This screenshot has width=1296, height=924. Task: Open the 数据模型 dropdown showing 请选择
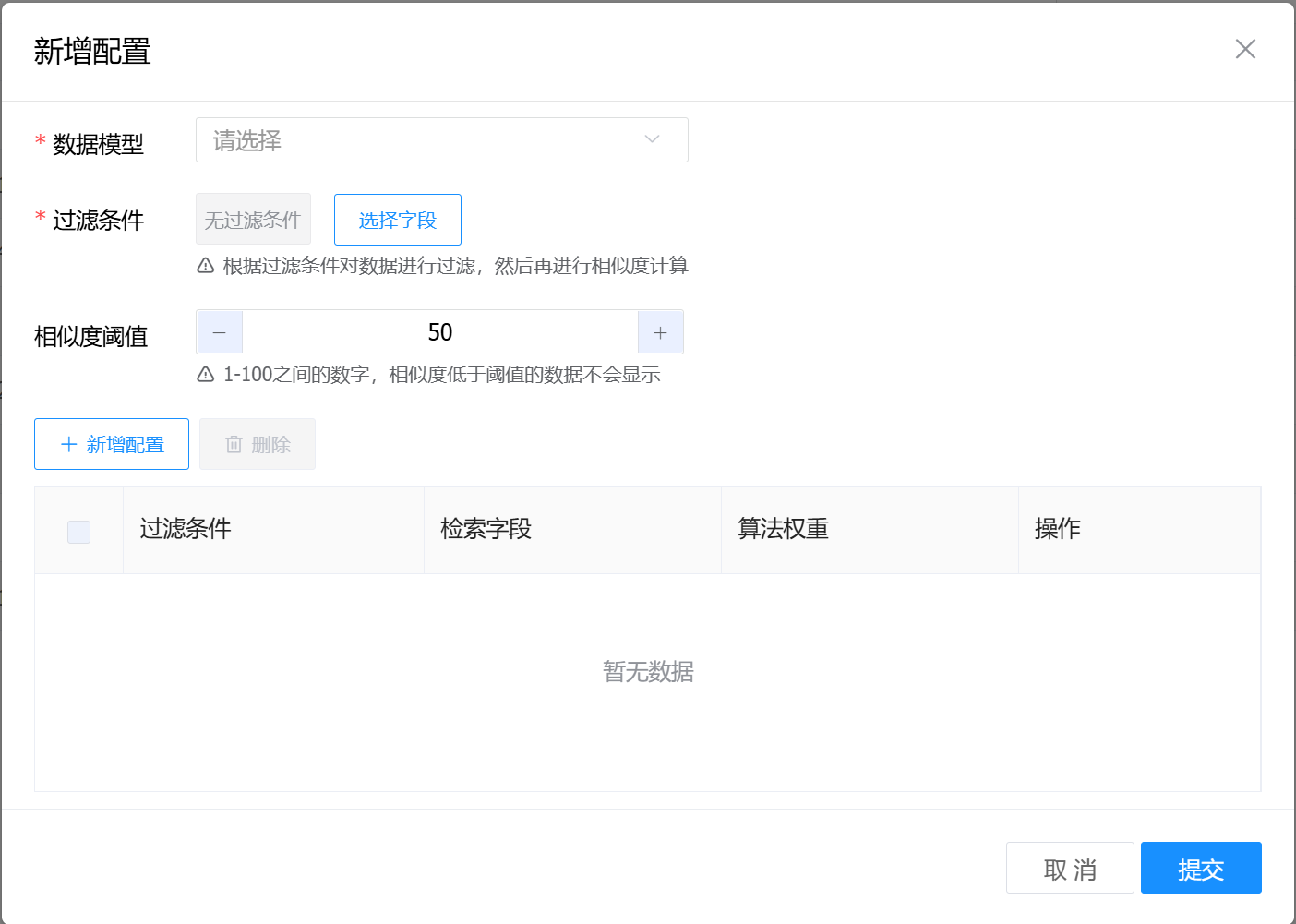point(425,140)
